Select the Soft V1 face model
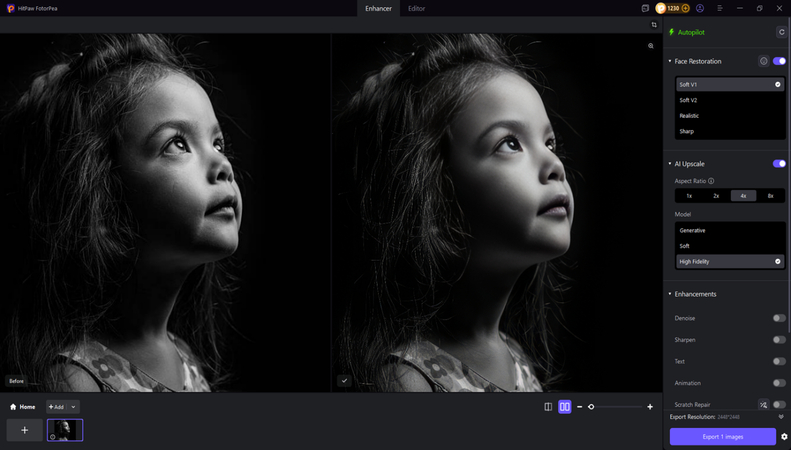The width and height of the screenshot is (791, 450). 730,84
